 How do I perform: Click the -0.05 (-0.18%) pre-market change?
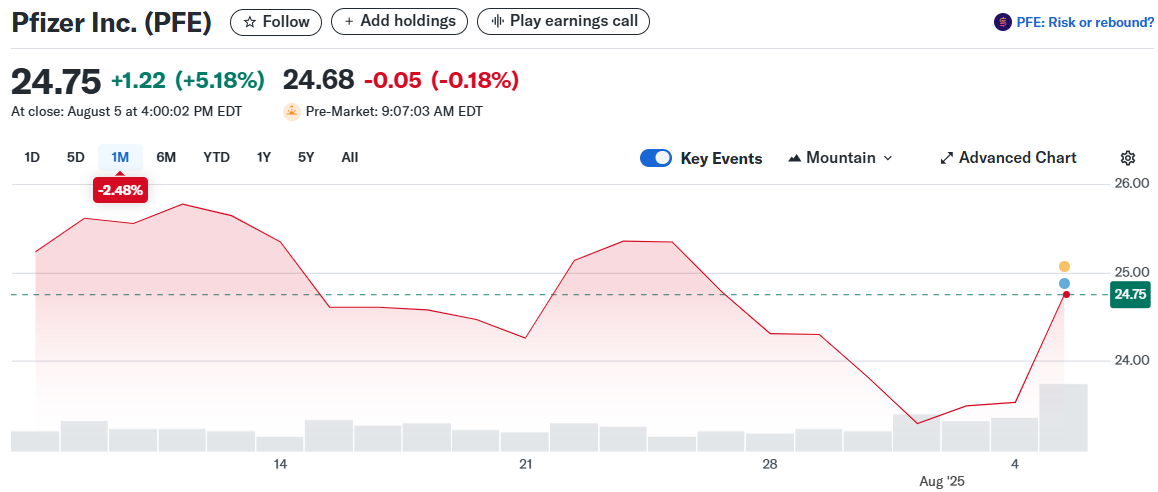pyautogui.click(x=442, y=80)
